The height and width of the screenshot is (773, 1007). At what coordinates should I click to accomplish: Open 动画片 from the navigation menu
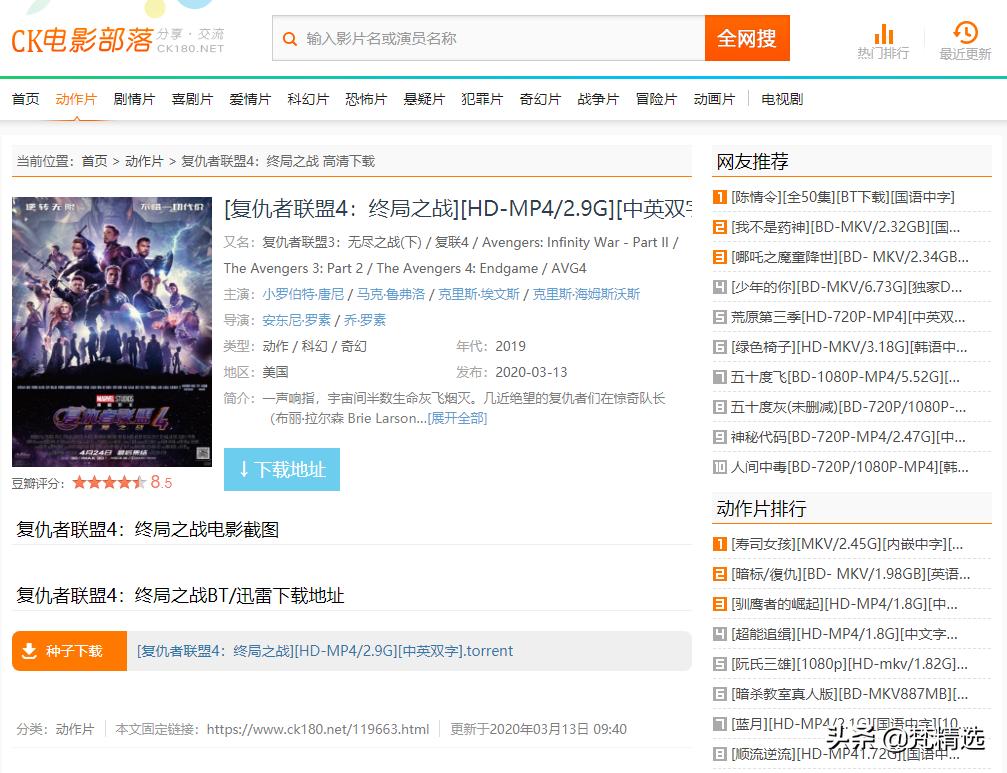715,98
